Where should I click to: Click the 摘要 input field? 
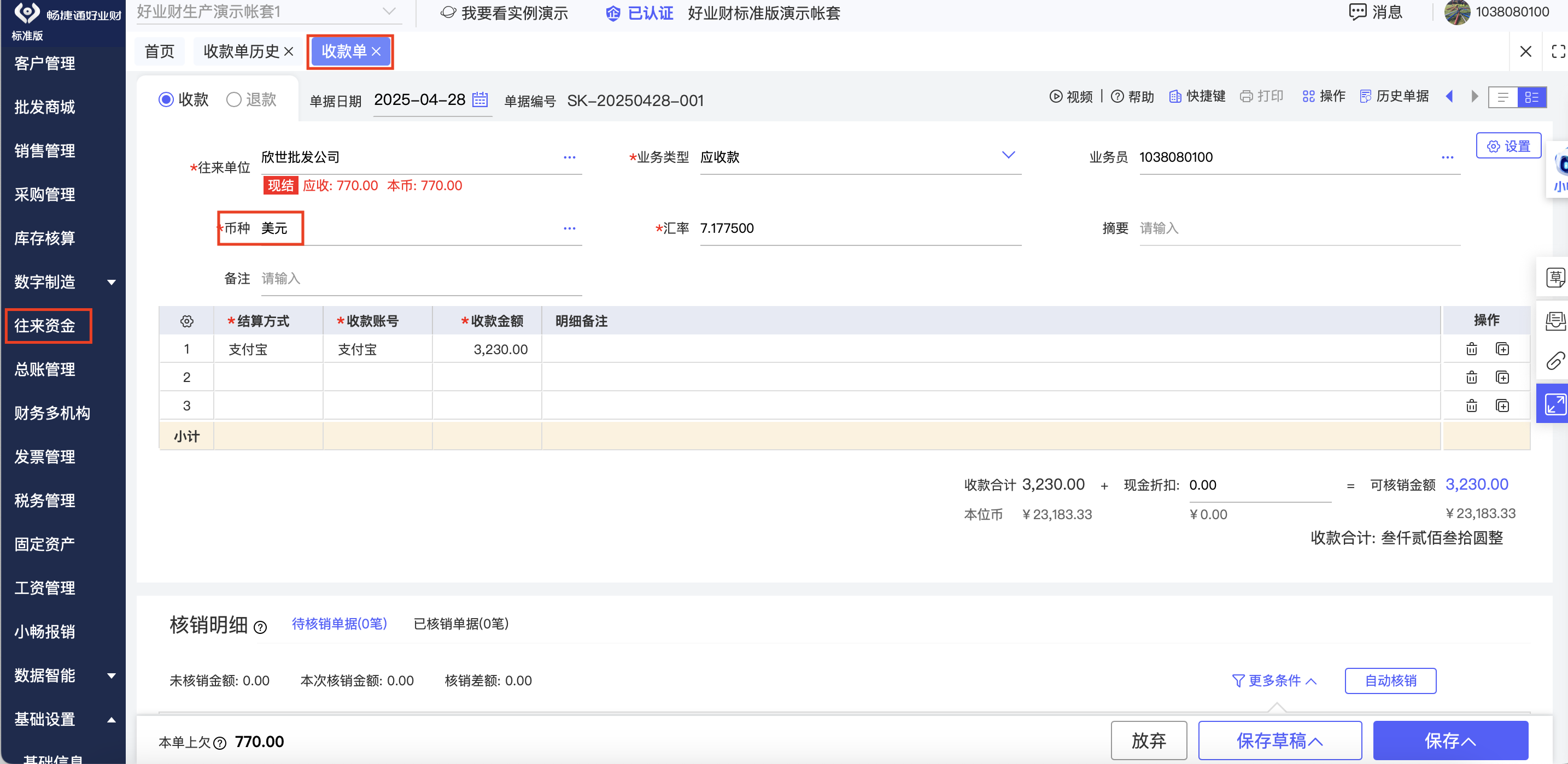[1300, 228]
